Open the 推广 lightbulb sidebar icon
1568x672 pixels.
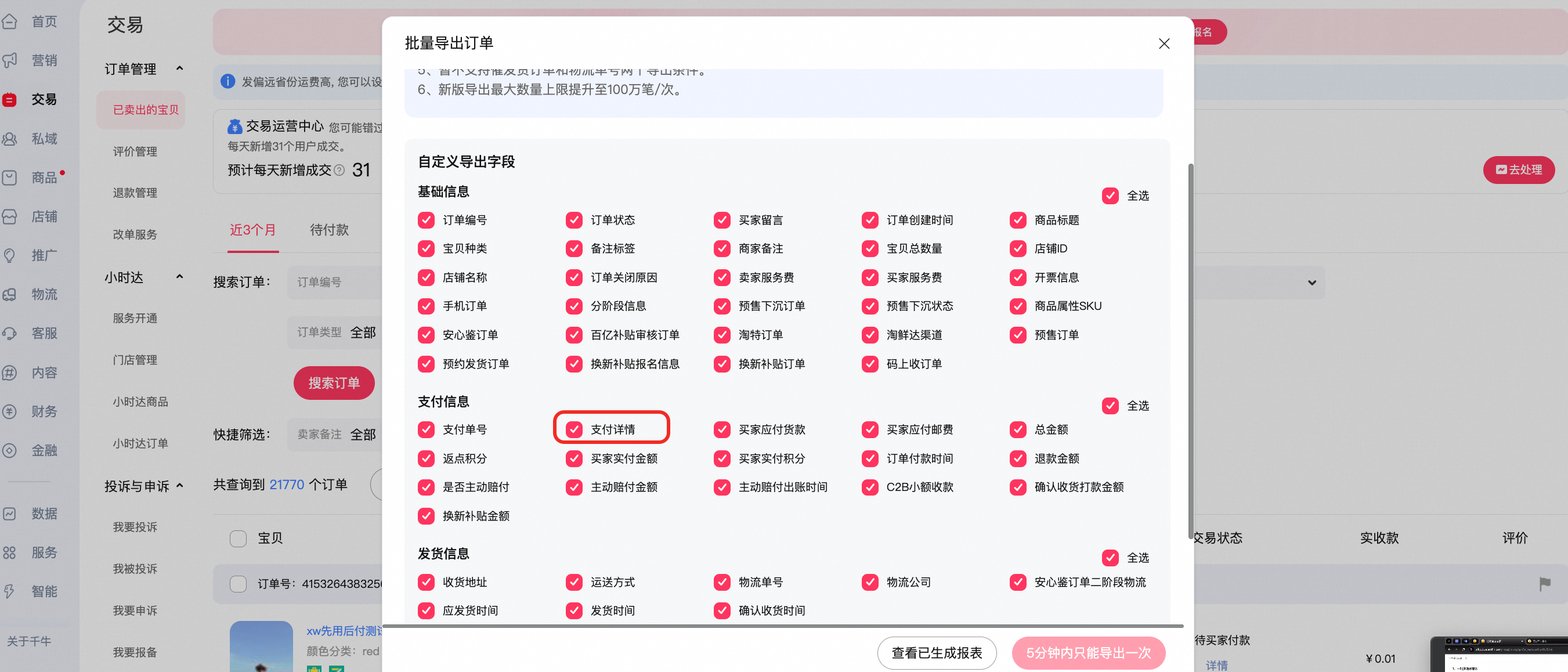[x=9, y=256]
